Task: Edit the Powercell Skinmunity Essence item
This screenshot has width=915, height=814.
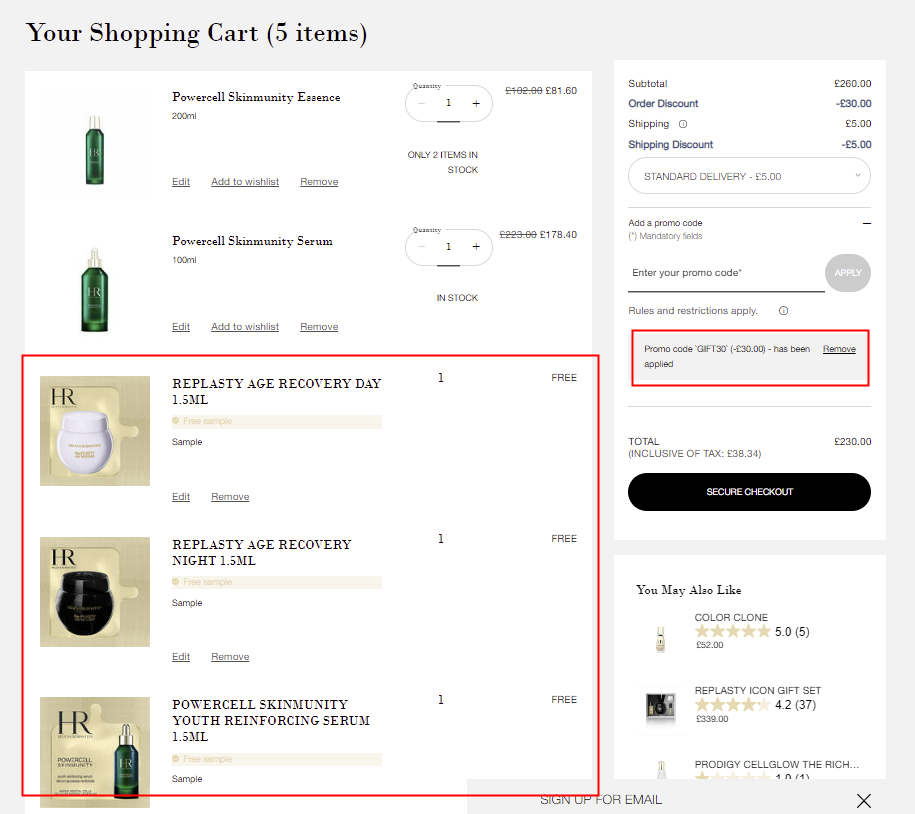Action: tap(181, 181)
